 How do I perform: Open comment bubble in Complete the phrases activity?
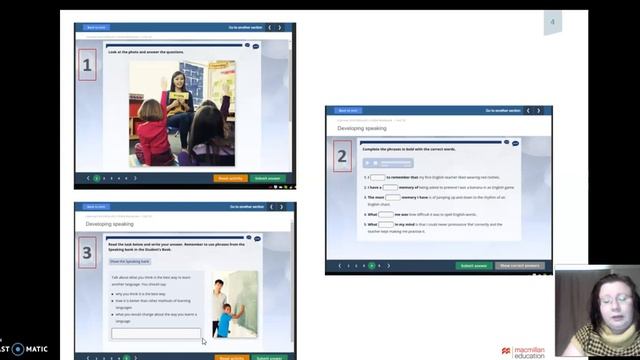coord(516,143)
